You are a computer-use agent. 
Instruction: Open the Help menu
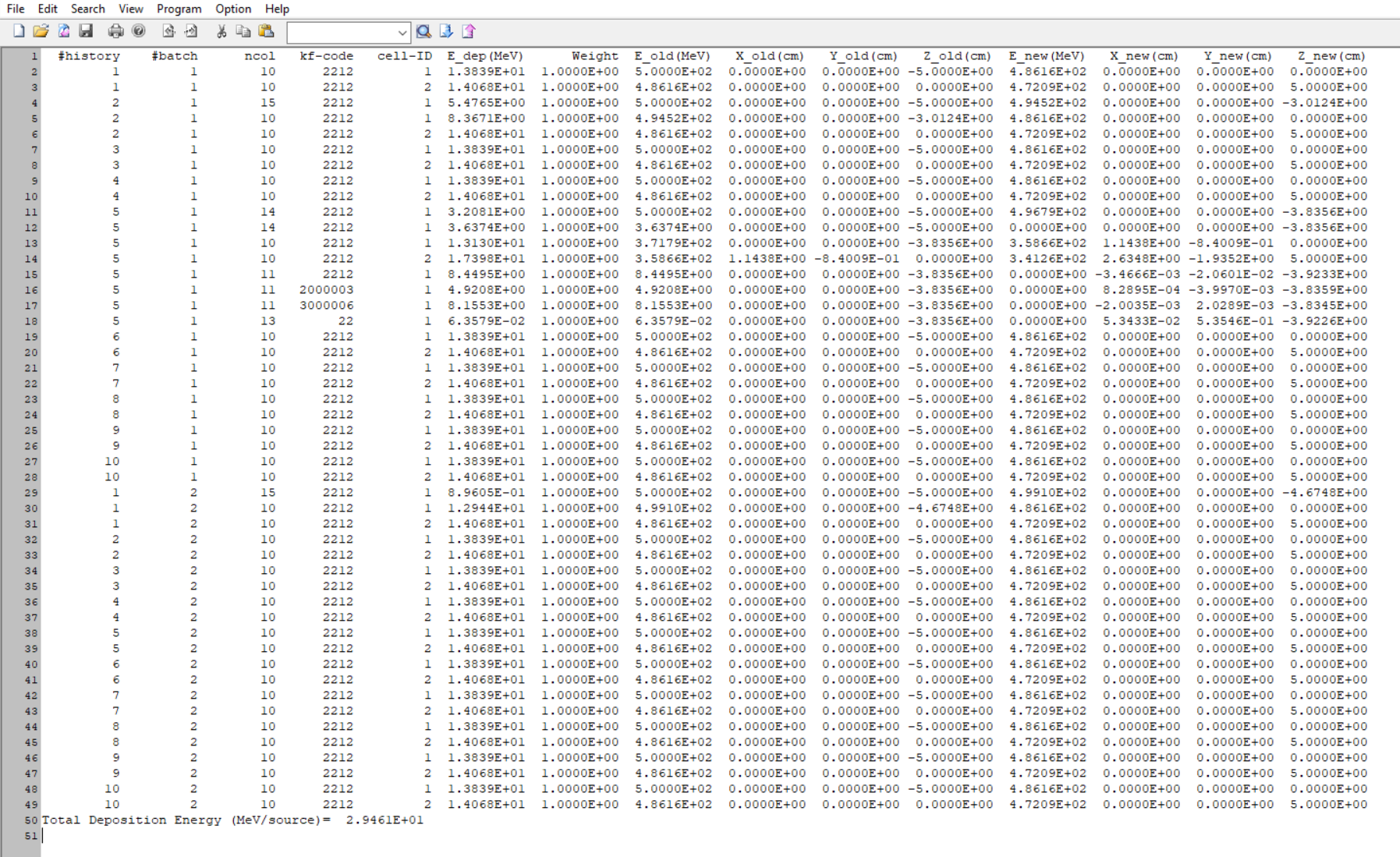[x=277, y=9]
